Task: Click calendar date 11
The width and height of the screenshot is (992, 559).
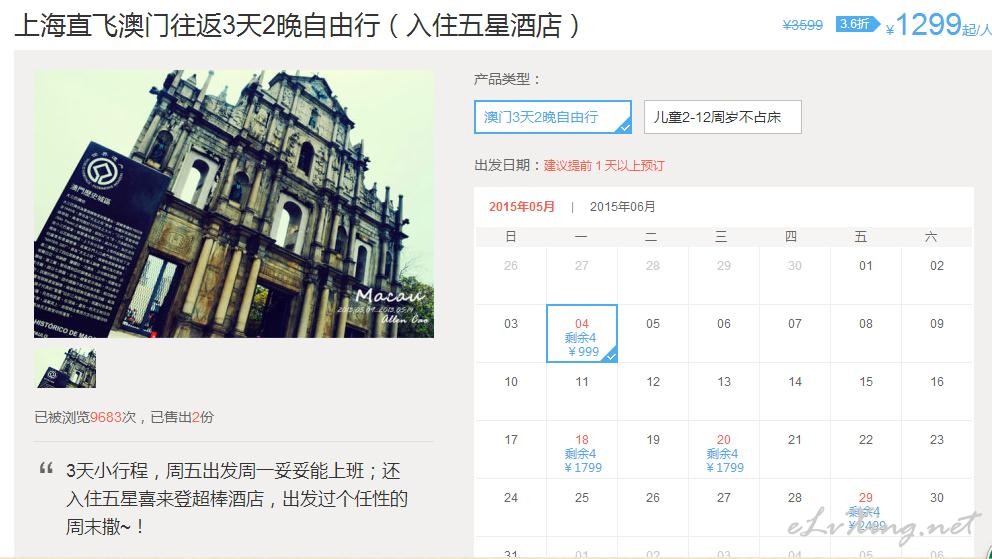Action: click(x=582, y=382)
